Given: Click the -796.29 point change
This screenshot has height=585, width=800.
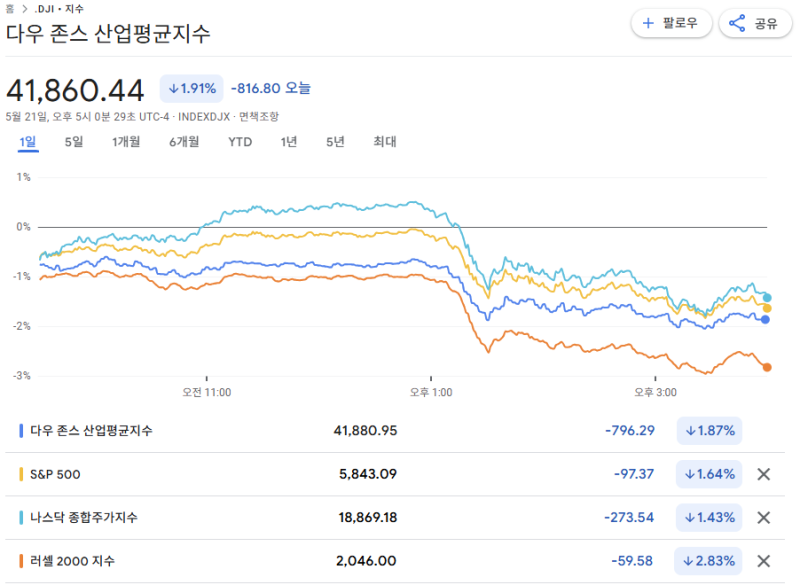Looking at the screenshot, I should (x=630, y=430).
